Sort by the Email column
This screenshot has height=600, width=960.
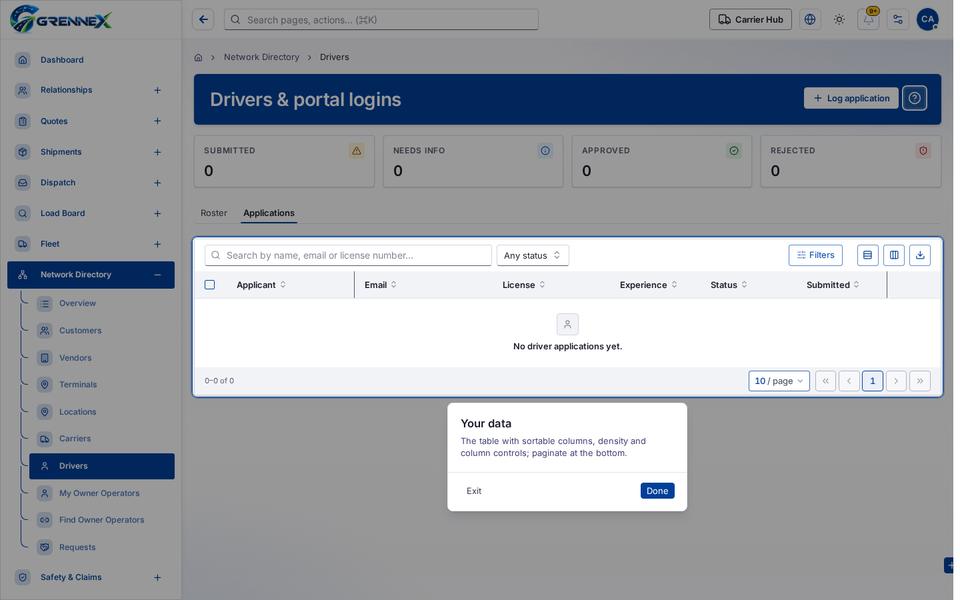click(381, 285)
